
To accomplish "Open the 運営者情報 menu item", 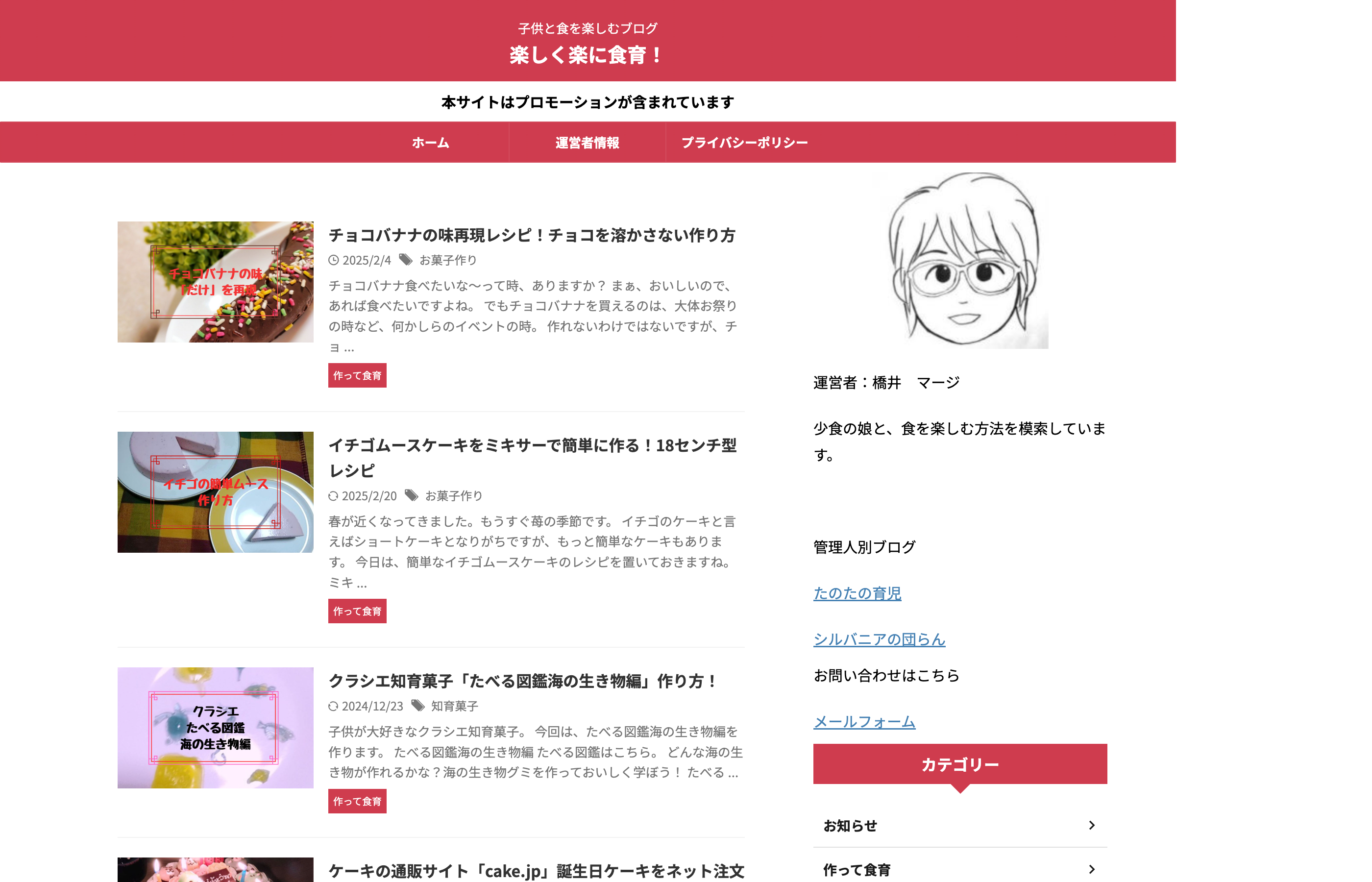I will point(587,143).
